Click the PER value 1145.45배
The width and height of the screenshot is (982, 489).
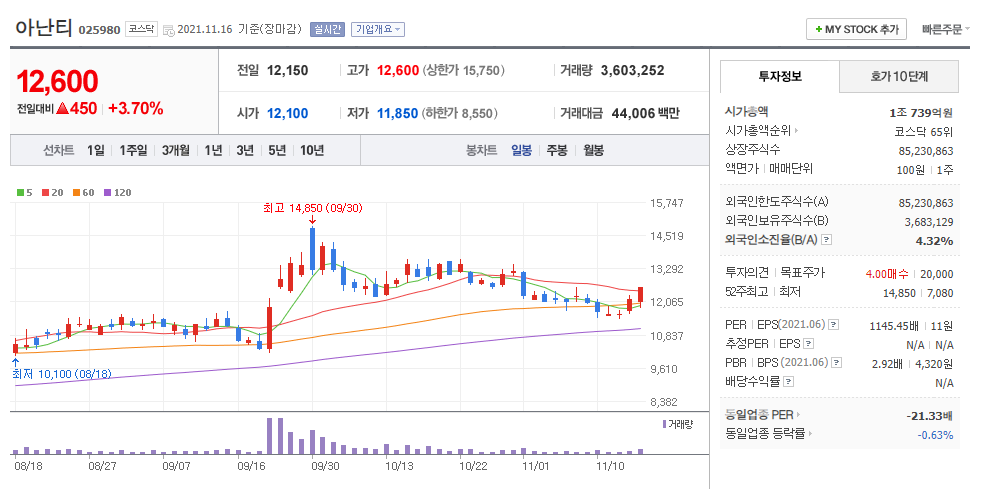coord(894,326)
